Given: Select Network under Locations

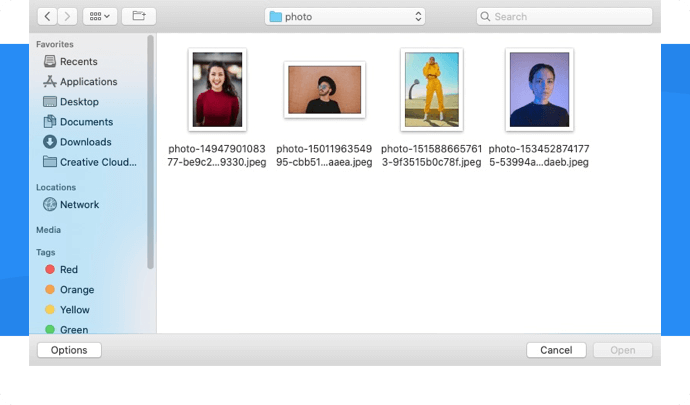Looking at the screenshot, I should pyautogui.click(x=71, y=204).
